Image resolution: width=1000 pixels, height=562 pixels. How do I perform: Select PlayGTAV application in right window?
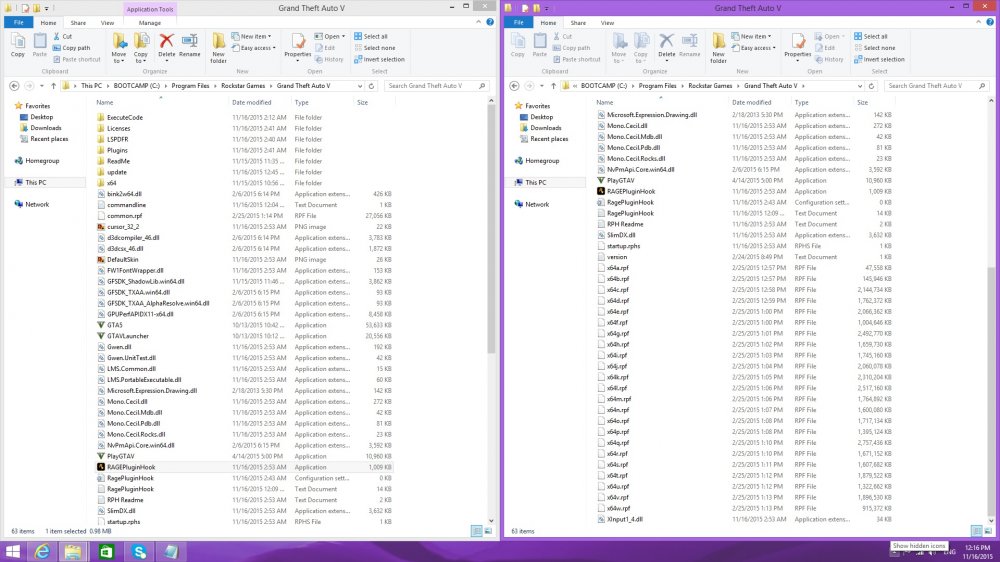tap(621, 181)
